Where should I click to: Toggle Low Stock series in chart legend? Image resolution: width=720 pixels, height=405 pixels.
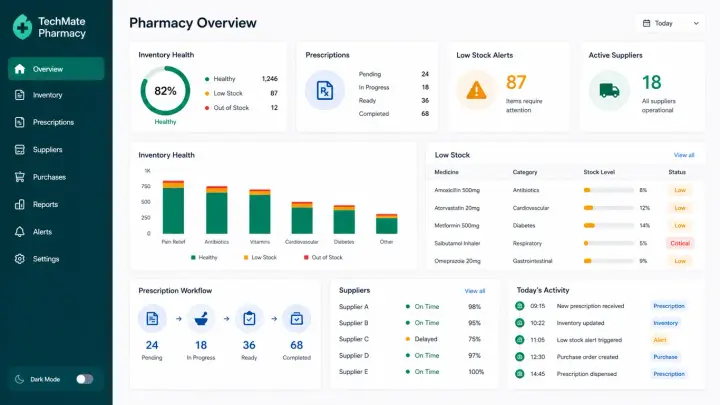pyautogui.click(x=260, y=258)
